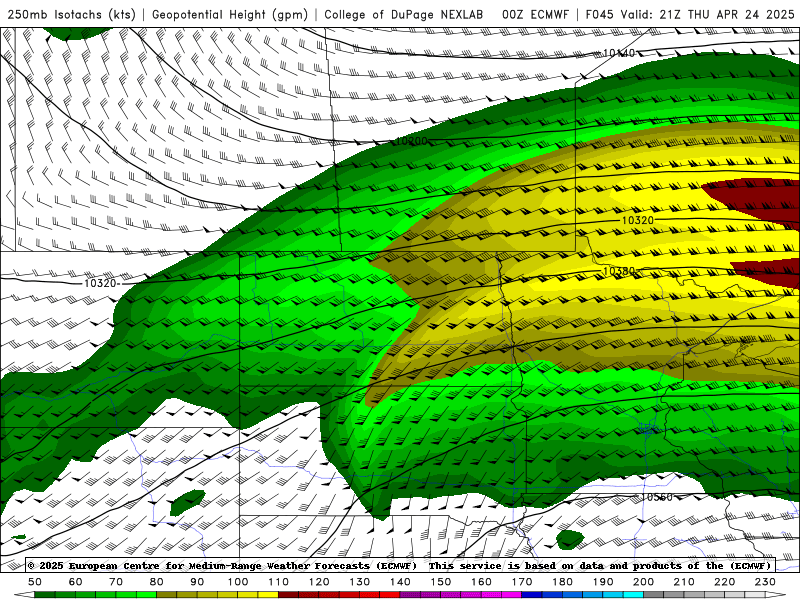Click the 10560 height contour label
800x600 pixels.
tap(657, 497)
